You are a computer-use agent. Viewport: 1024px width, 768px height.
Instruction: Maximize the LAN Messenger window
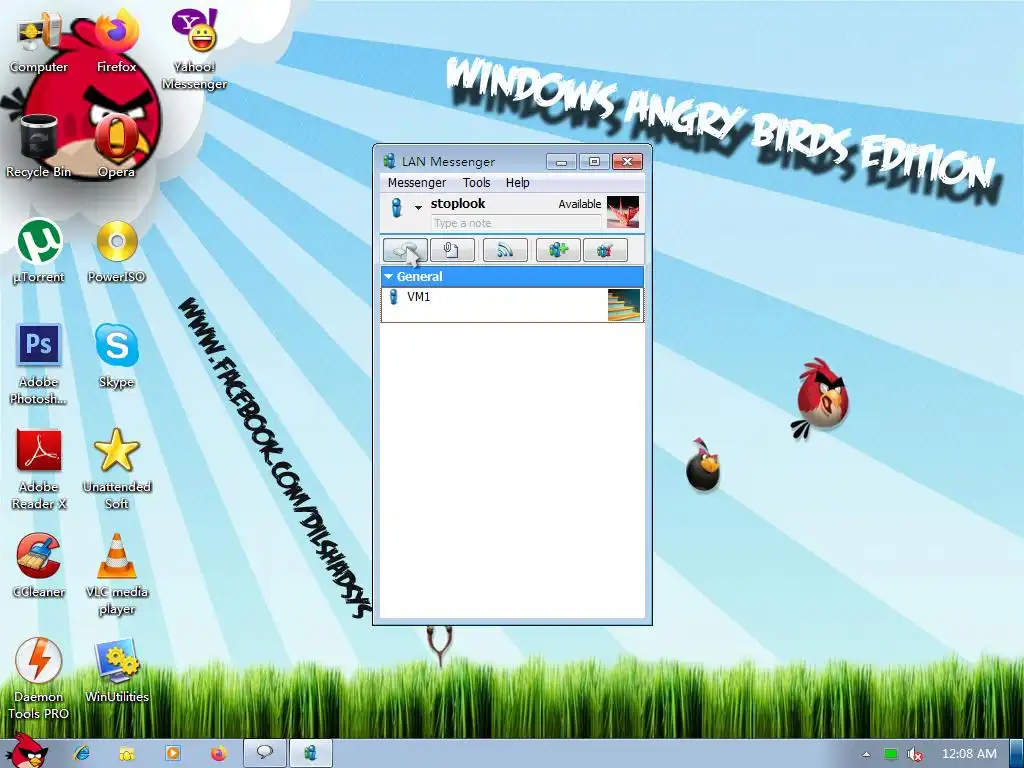[594, 161]
